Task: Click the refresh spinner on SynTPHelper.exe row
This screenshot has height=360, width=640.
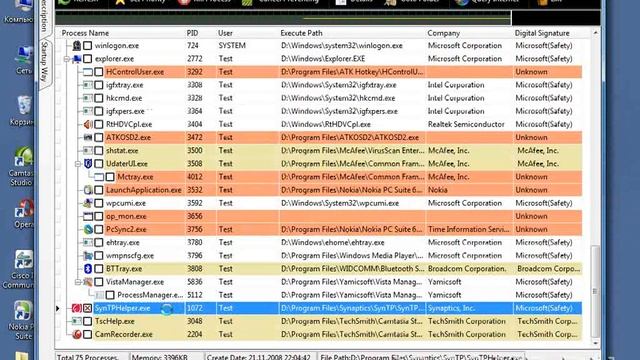Action: pyautogui.click(x=167, y=309)
